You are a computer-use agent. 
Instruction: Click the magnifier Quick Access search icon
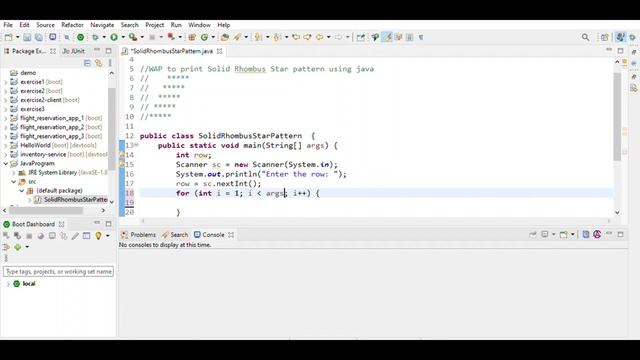pos(585,37)
